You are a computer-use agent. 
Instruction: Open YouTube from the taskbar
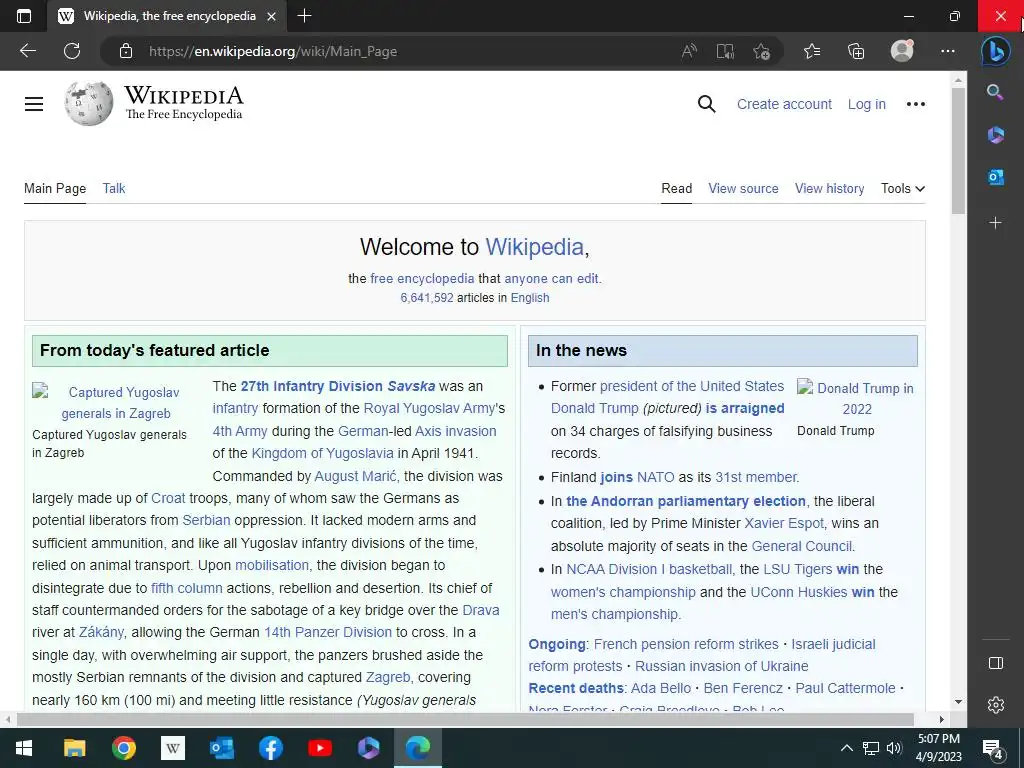point(319,748)
